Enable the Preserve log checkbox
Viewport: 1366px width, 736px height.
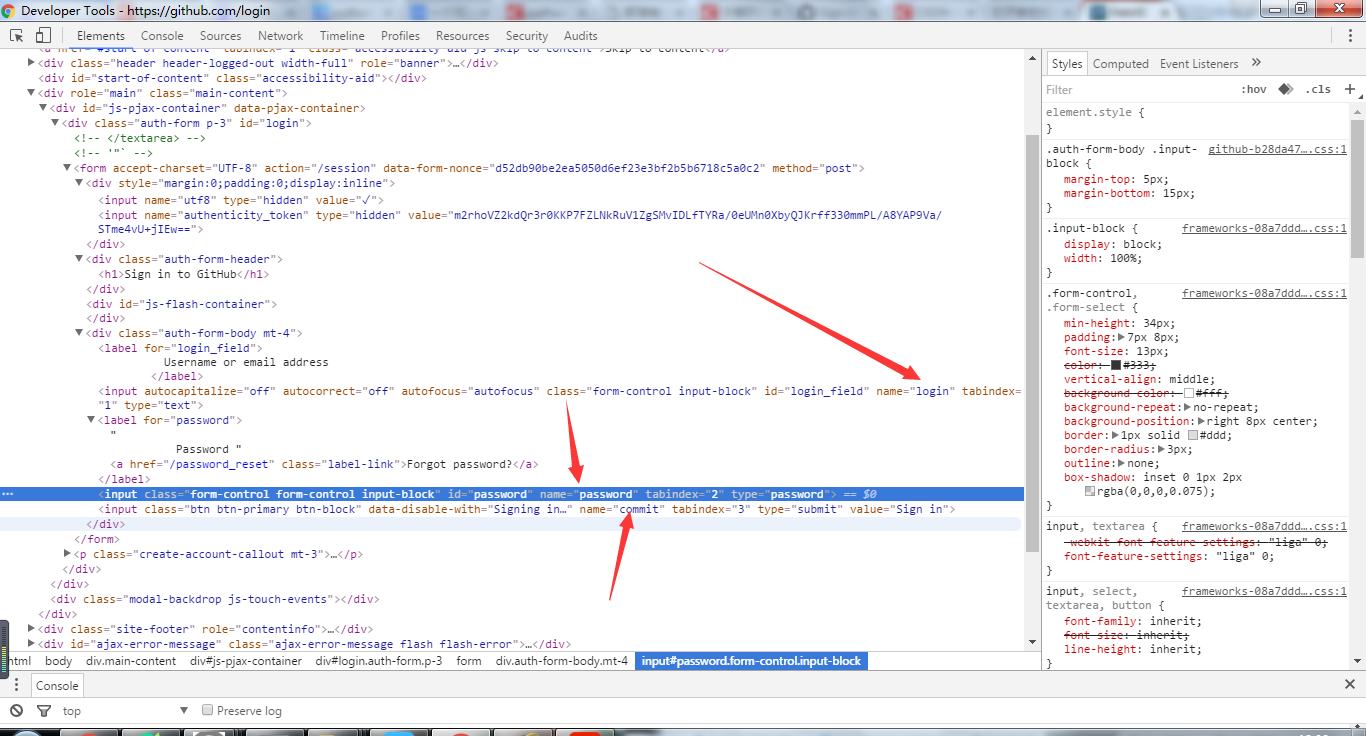(x=208, y=710)
